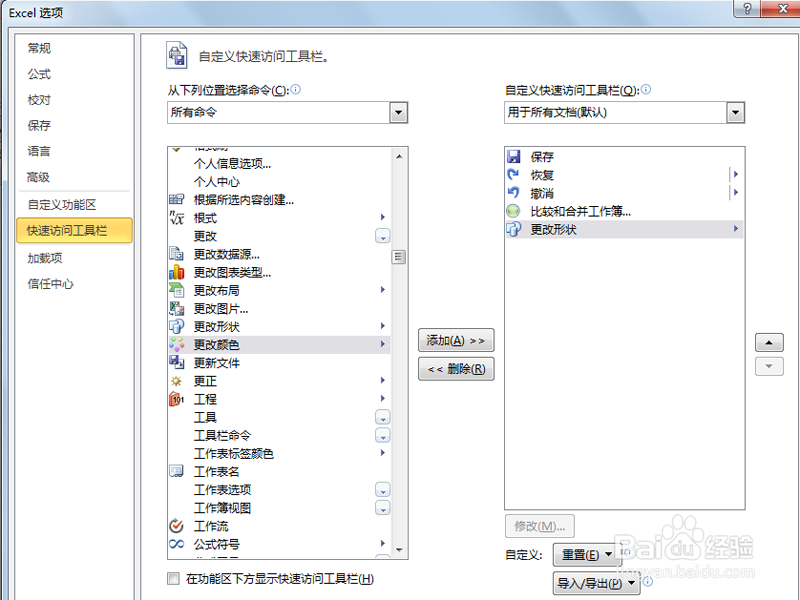Click 更改形状 icon in right toolbar list

[x=514, y=229]
